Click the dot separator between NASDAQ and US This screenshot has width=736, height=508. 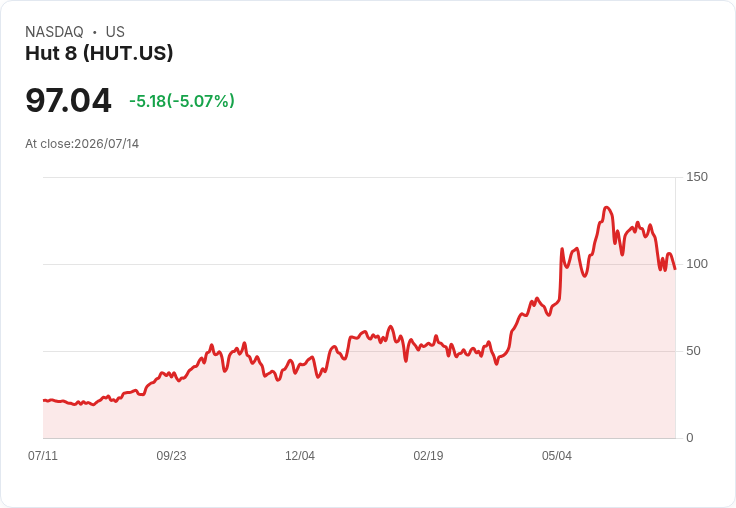(95, 32)
